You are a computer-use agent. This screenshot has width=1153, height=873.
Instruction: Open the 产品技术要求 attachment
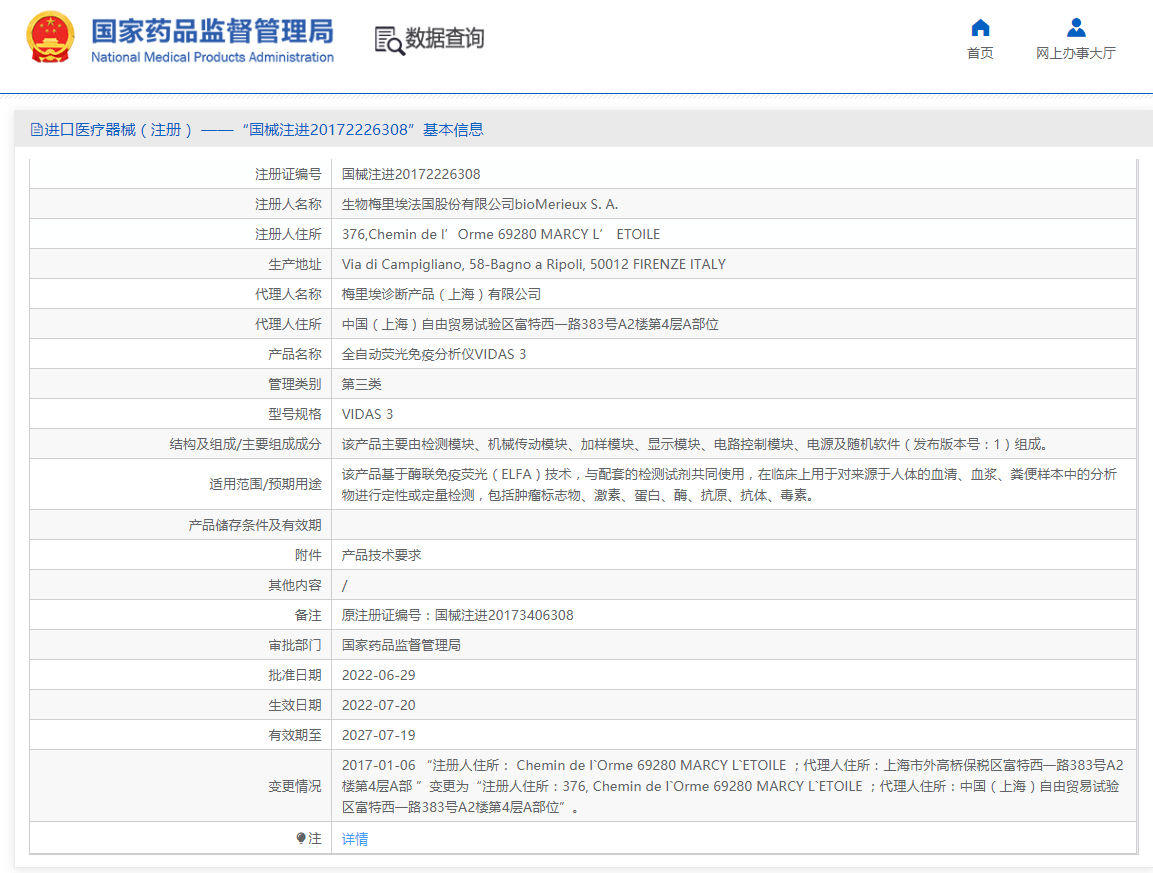pyautogui.click(x=381, y=555)
